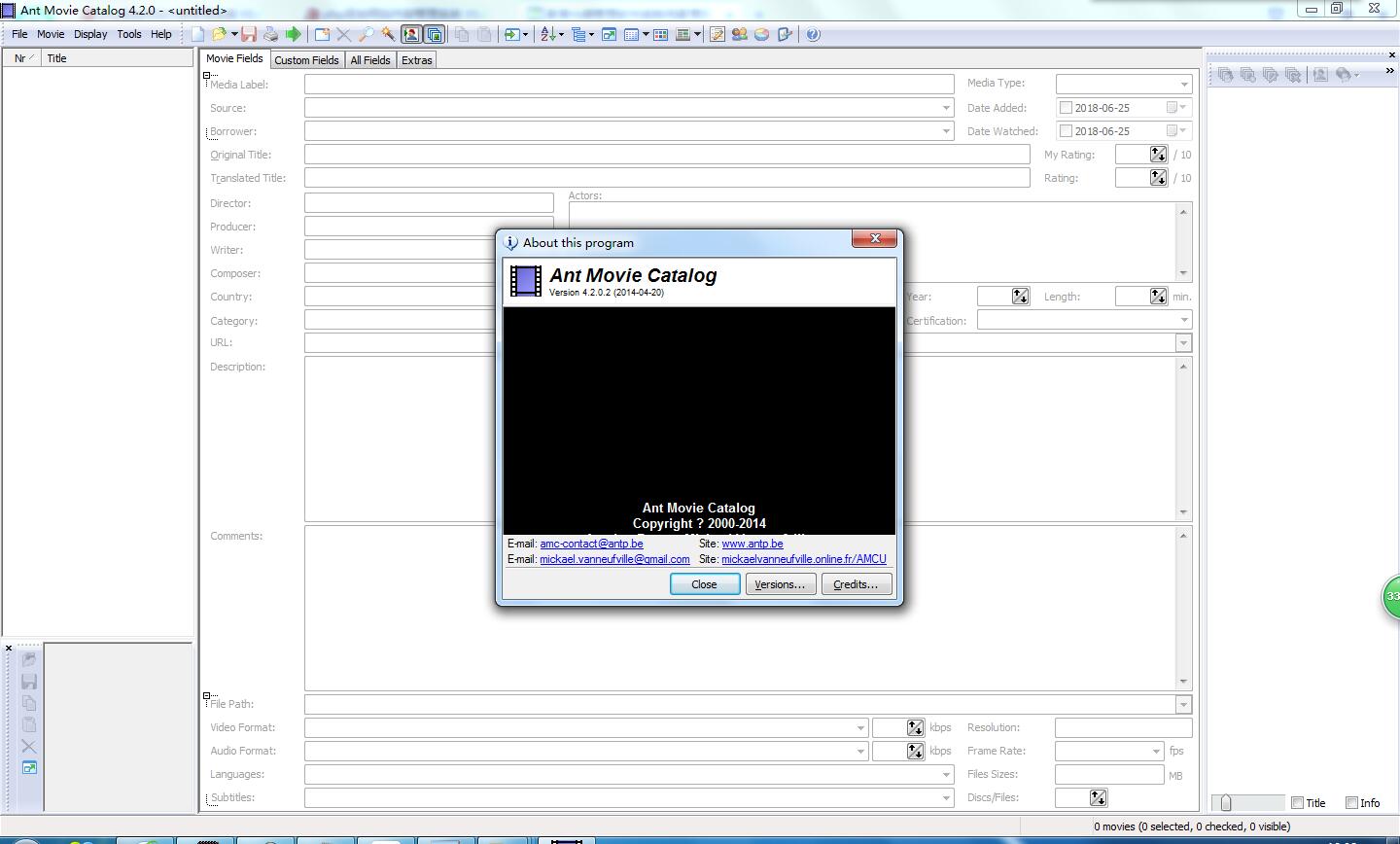The height and width of the screenshot is (844, 1400).
Task: Expand the Audio Format dropdown
Action: (859, 751)
